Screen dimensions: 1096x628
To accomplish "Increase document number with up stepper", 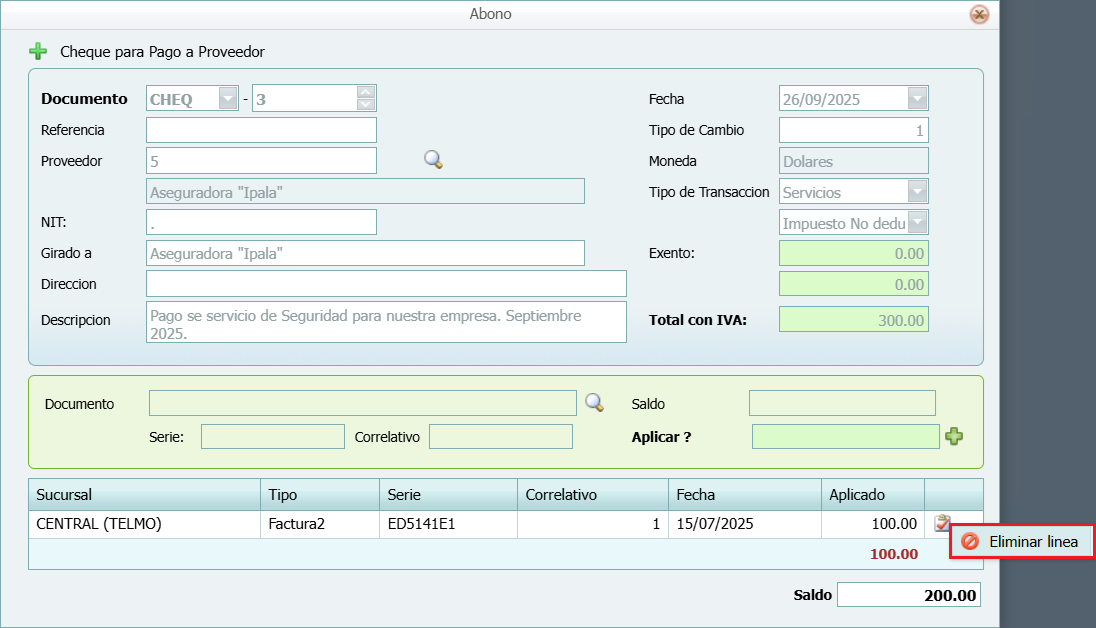I will click(365, 92).
